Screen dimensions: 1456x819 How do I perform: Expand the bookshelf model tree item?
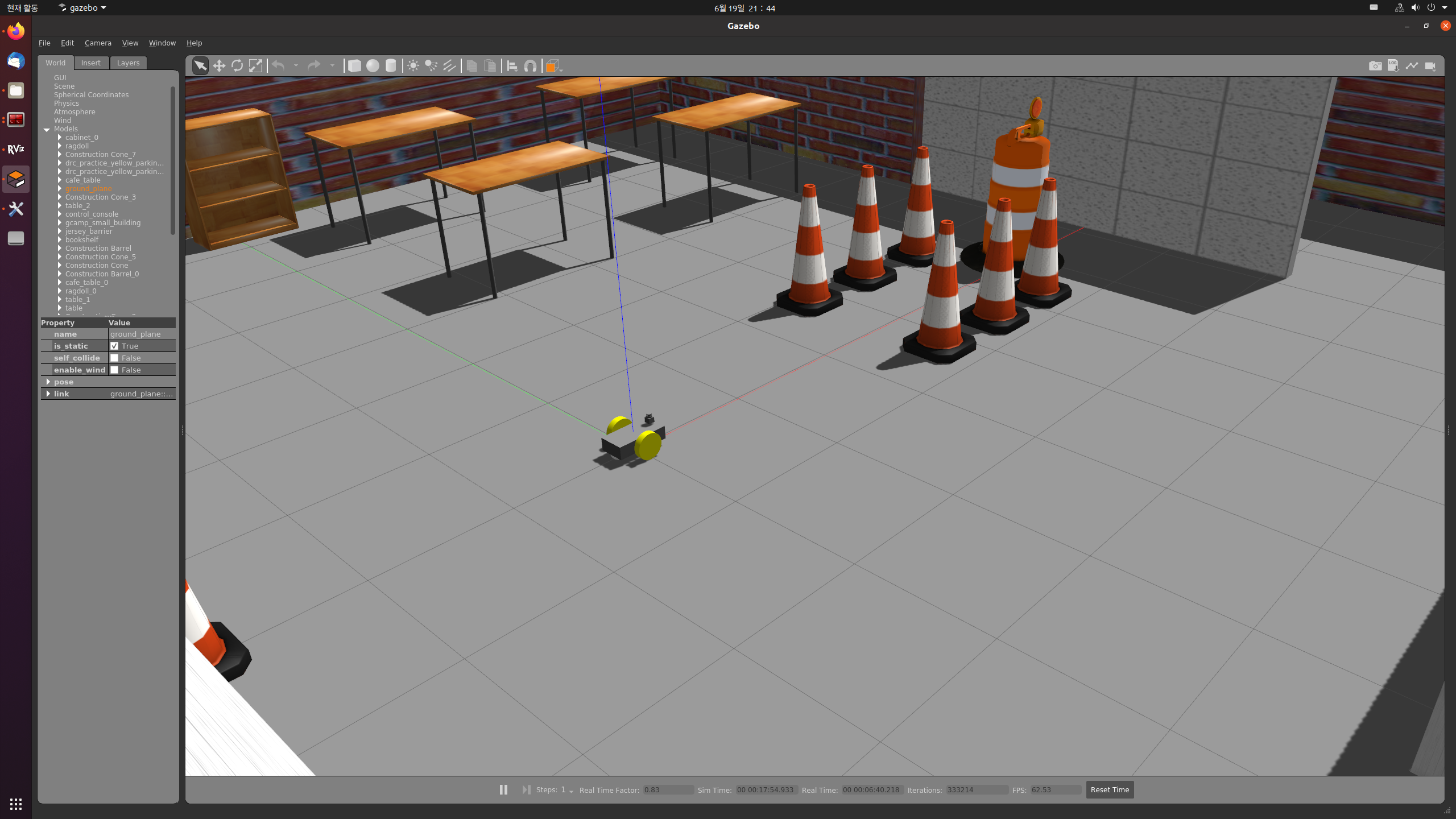(x=59, y=239)
